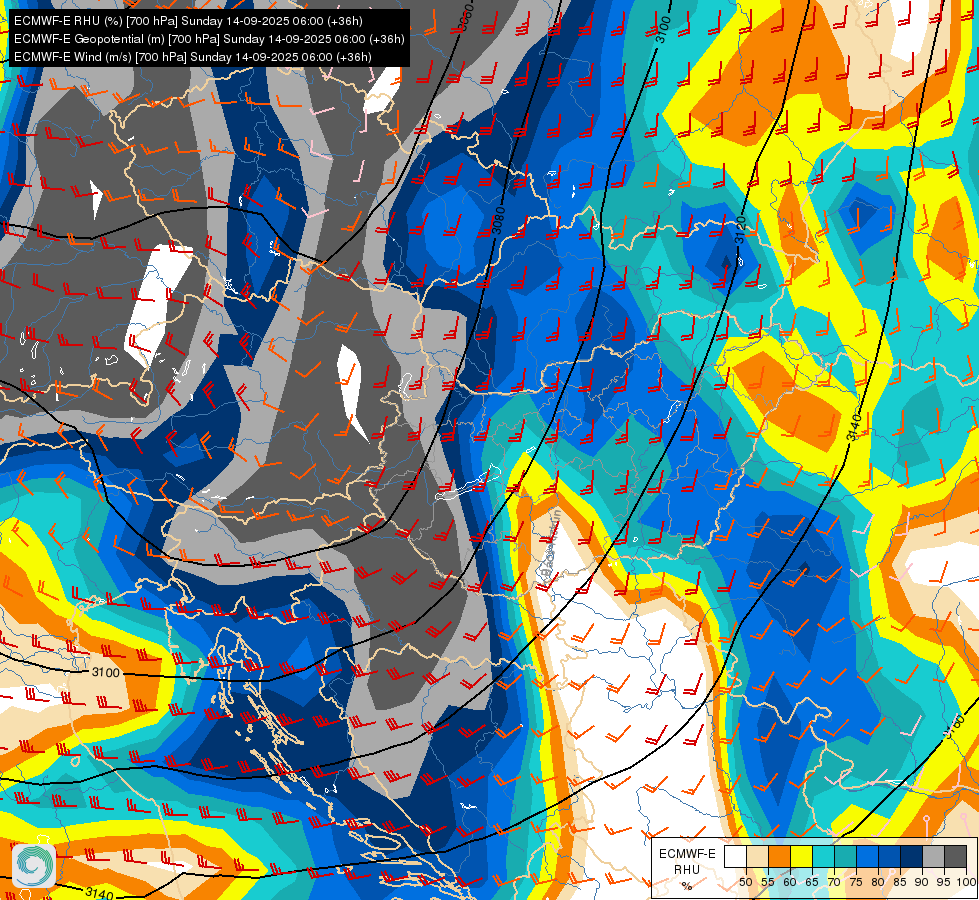Click the legend tick value 50
This screenshot has width=979, height=900.
(x=745, y=882)
